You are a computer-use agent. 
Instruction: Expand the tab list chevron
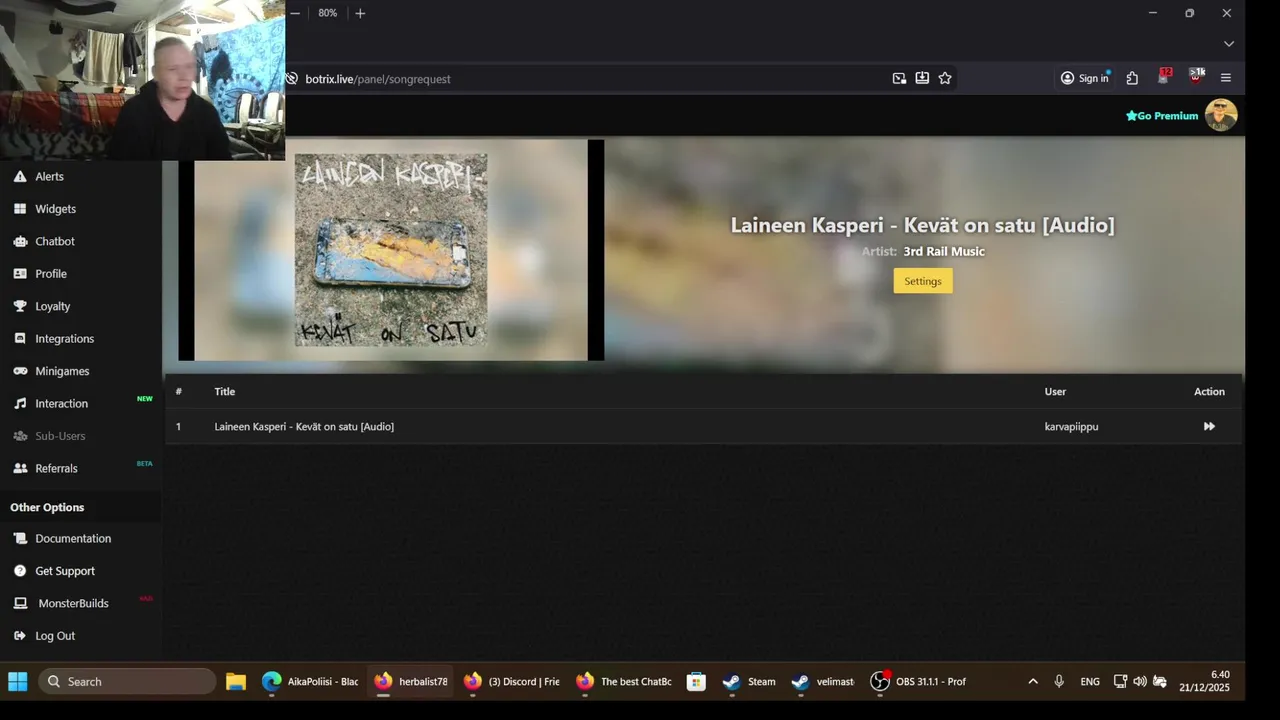(1229, 44)
